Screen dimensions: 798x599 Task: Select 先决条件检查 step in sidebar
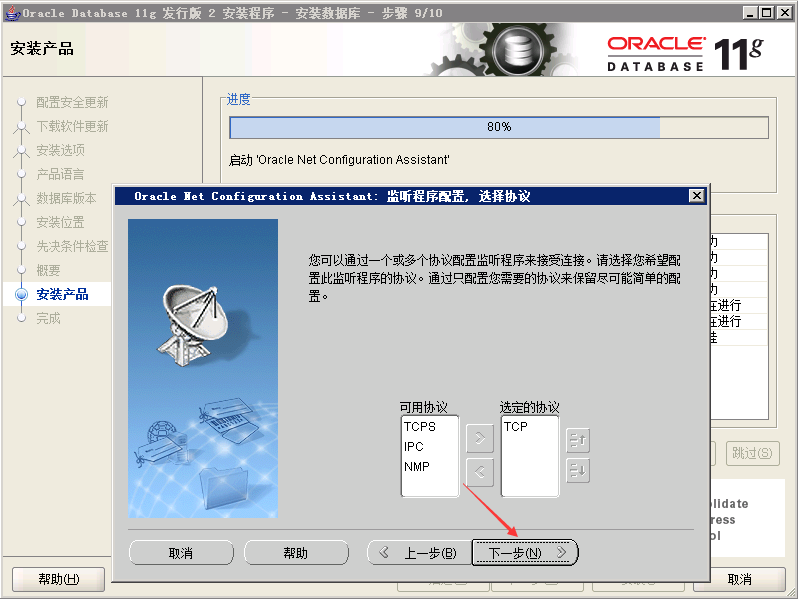[72, 246]
